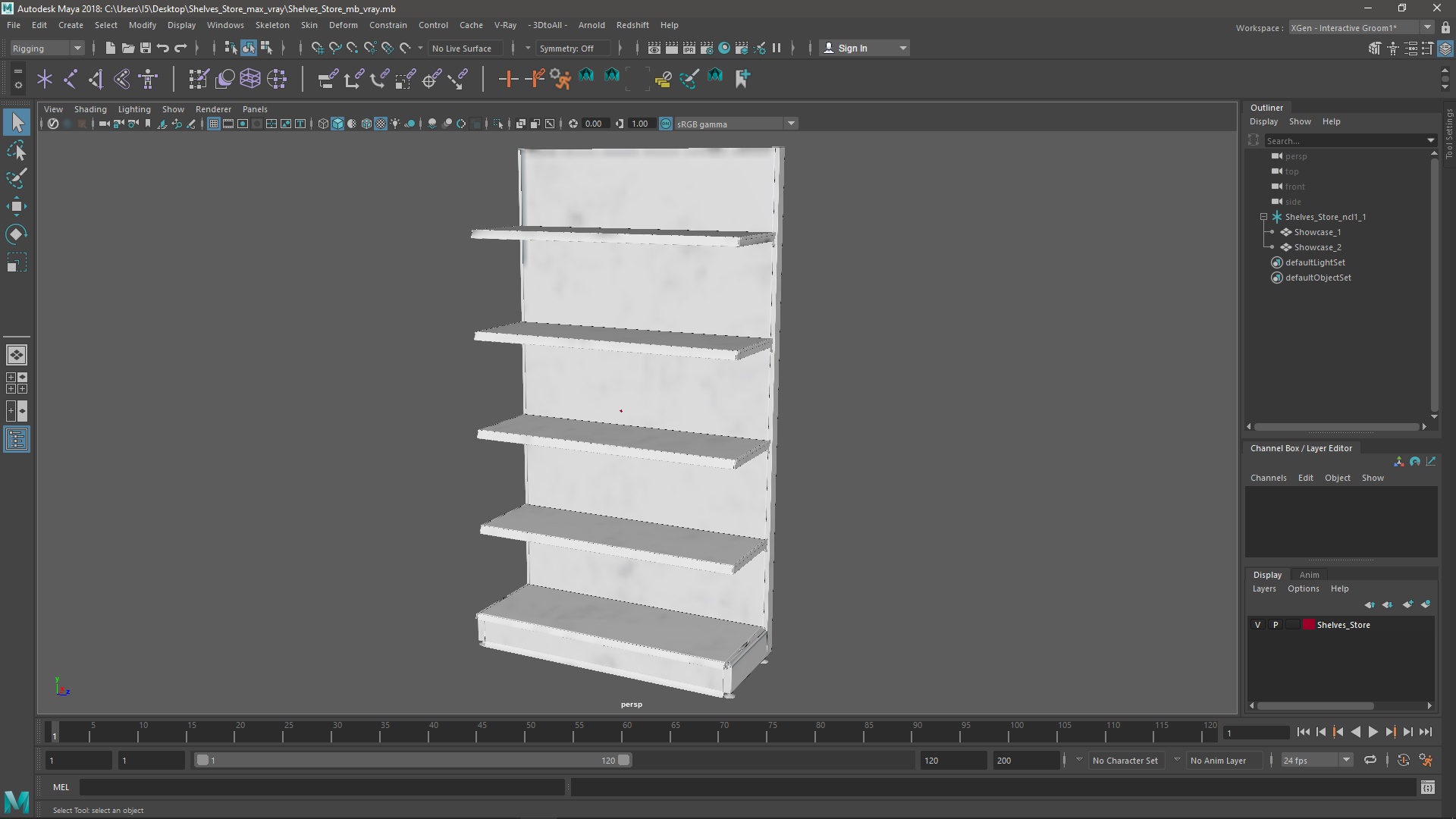The image size is (1456, 819).
Task: Click the range slider bar handle at 120
Action: 624,760
